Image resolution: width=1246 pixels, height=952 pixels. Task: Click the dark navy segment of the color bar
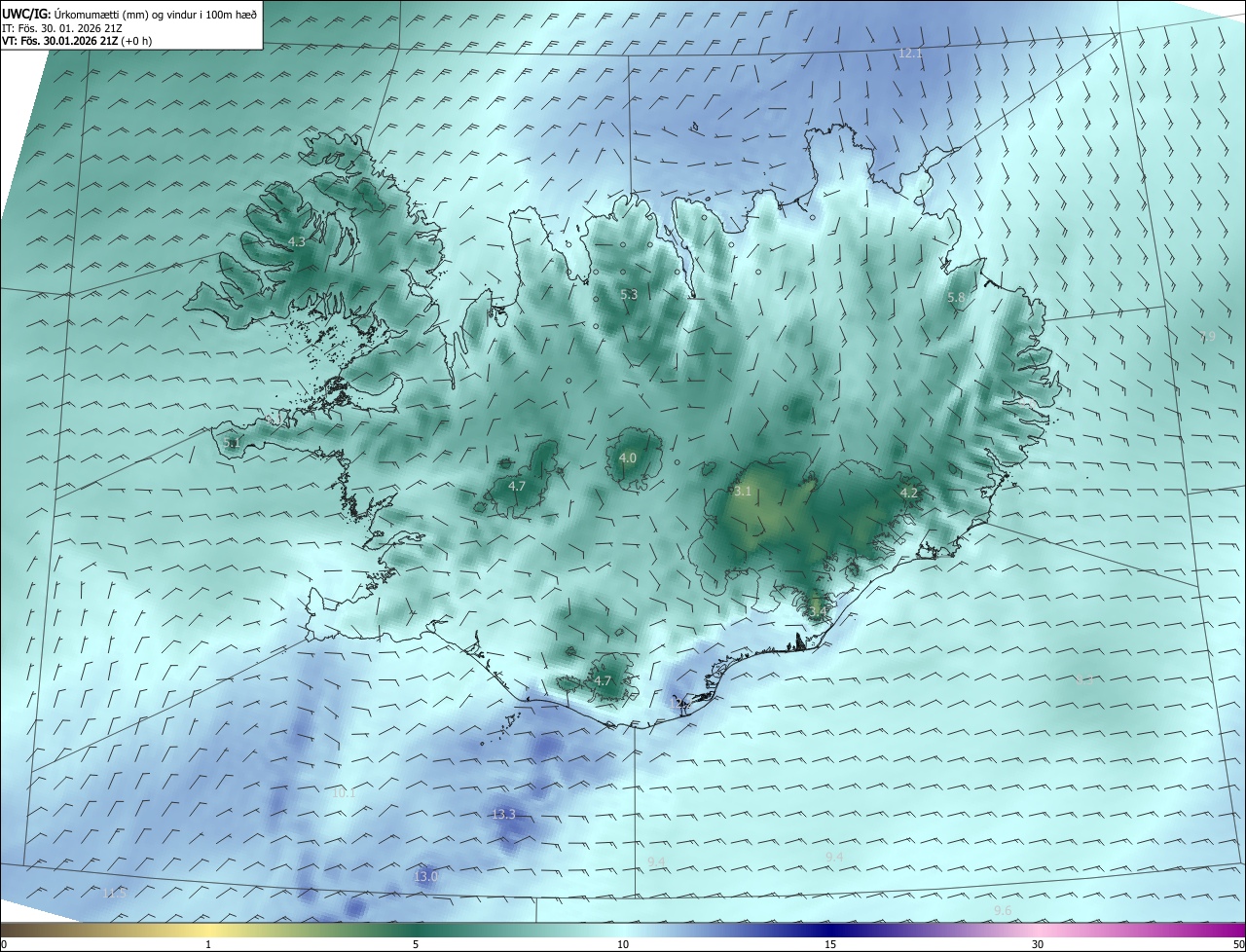(x=830, y=930)
